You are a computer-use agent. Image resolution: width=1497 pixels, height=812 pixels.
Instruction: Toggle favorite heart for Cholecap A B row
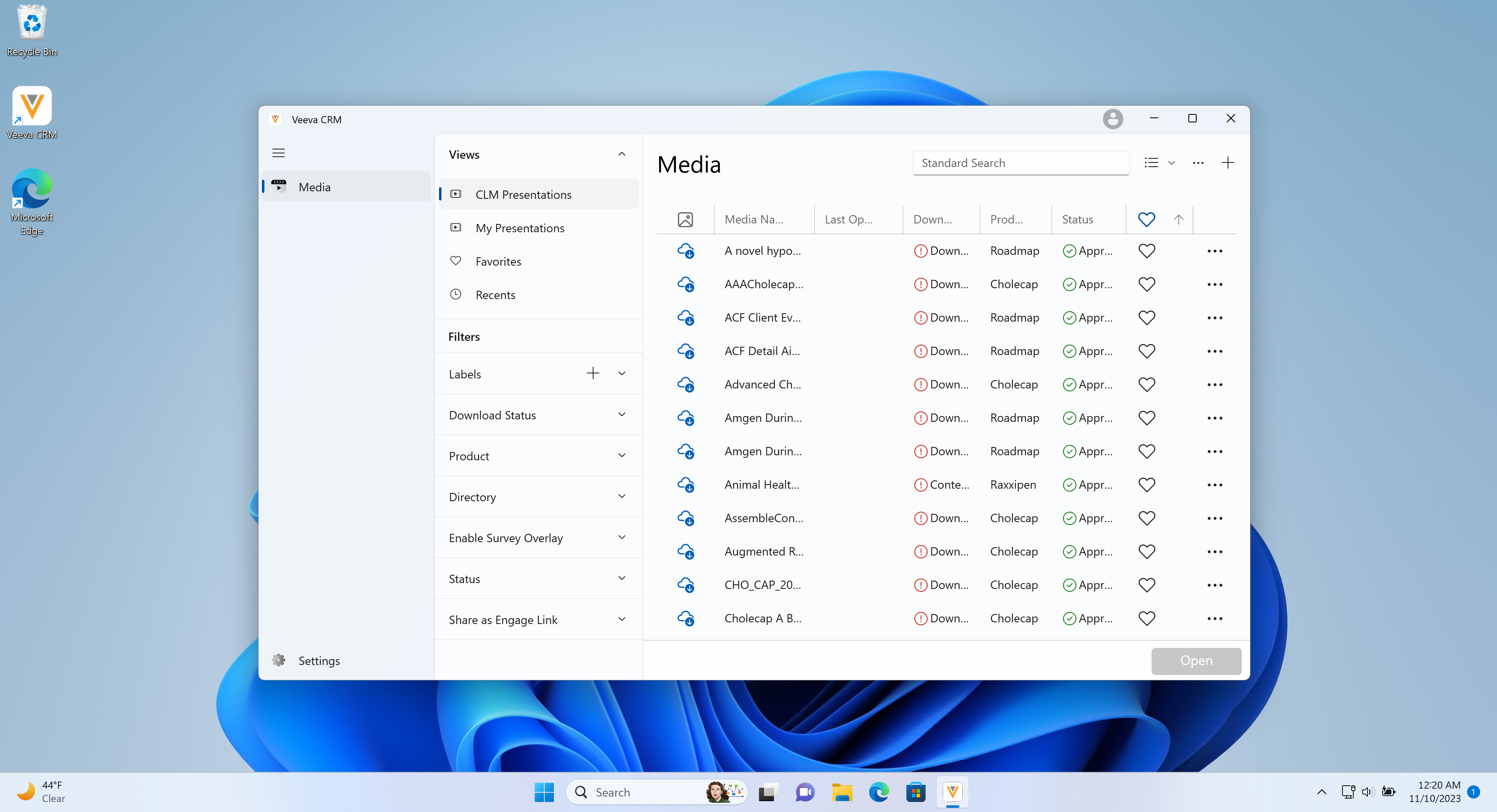click(x=1147, y=618)
